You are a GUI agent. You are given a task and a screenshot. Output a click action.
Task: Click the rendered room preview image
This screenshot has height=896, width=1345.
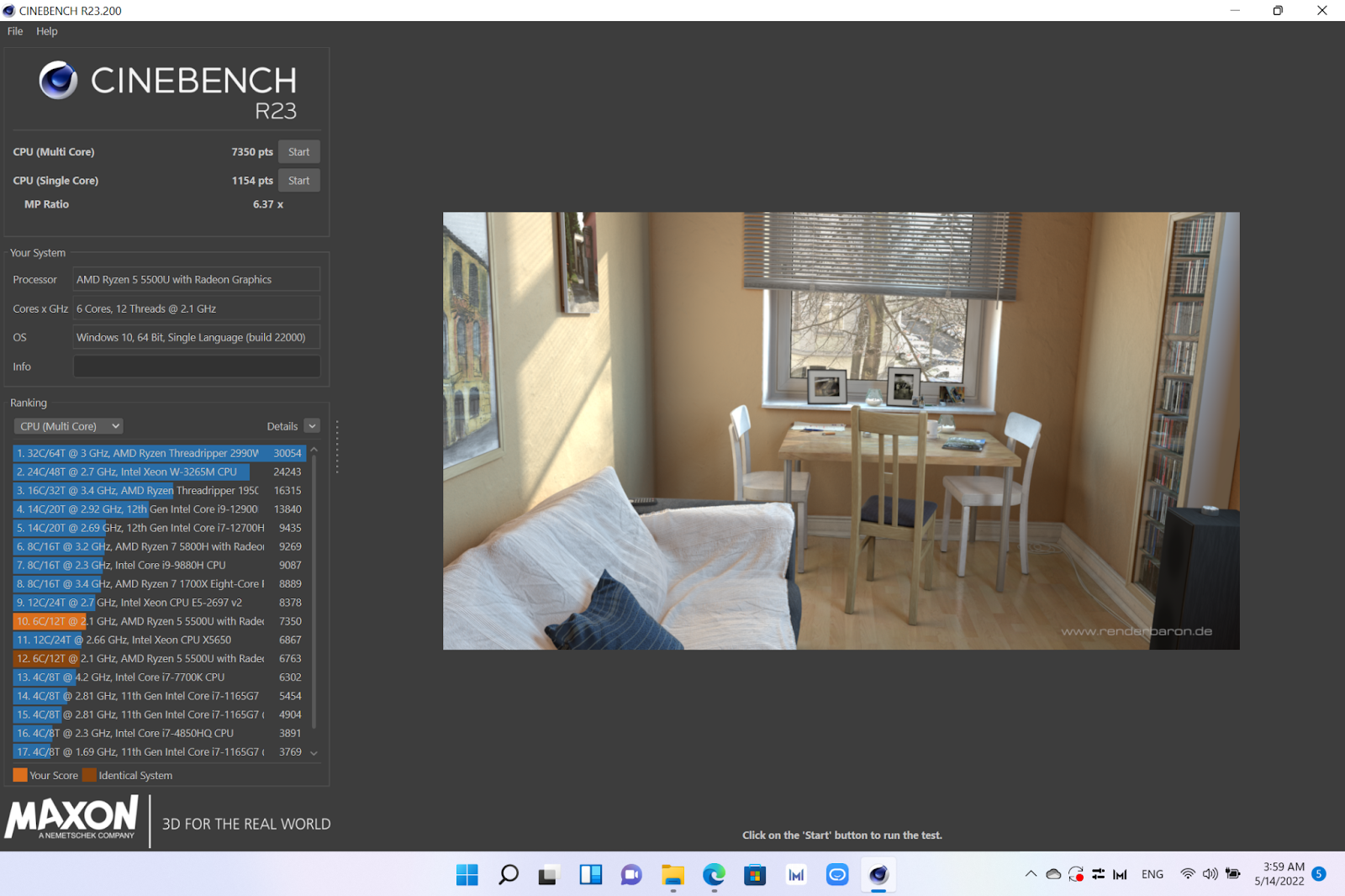click(841, 430)
